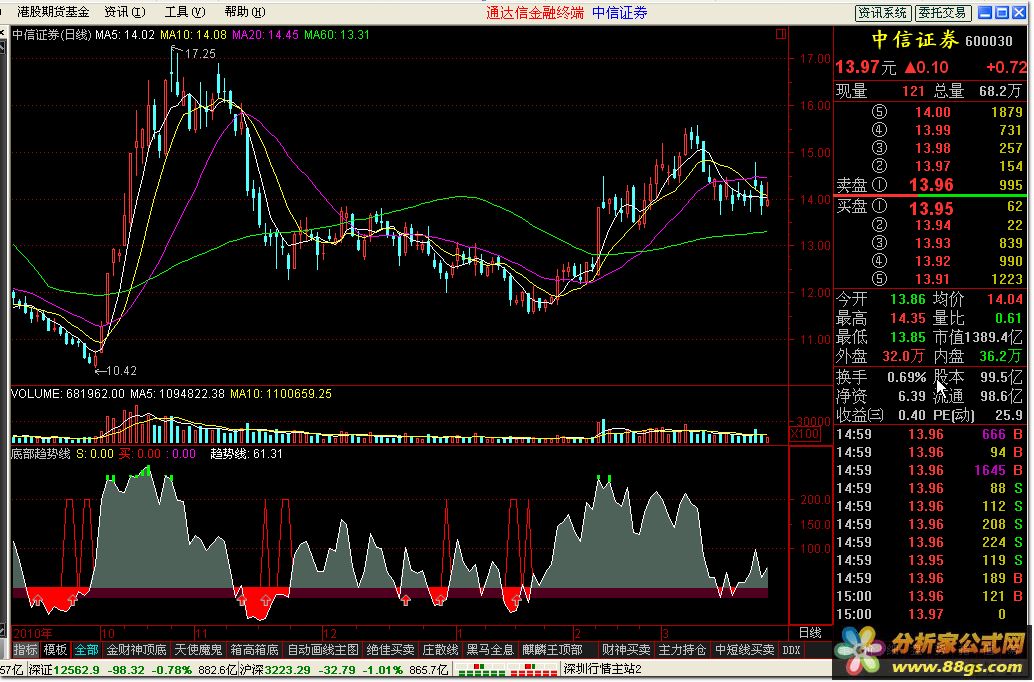Click the 买盘① price 13.95
The width and height of the screenshot is (1034, 682).
click(x=930, y=208)
